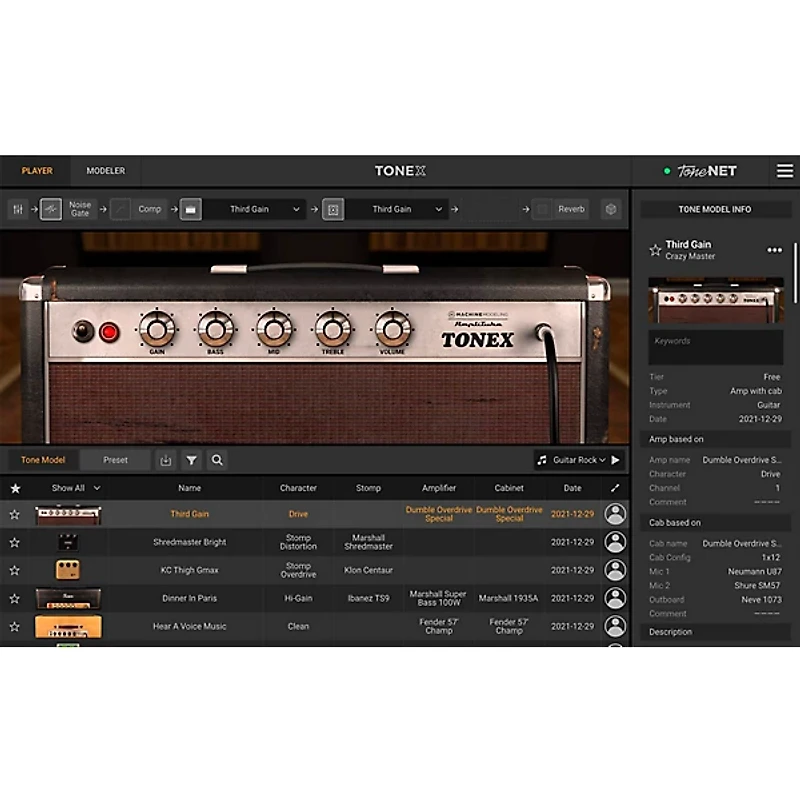Click the Shredmaster Bright pedal thumbnail
Image resolution: width=800 pixels, height=800 pixels.
(x=68, y=542)
